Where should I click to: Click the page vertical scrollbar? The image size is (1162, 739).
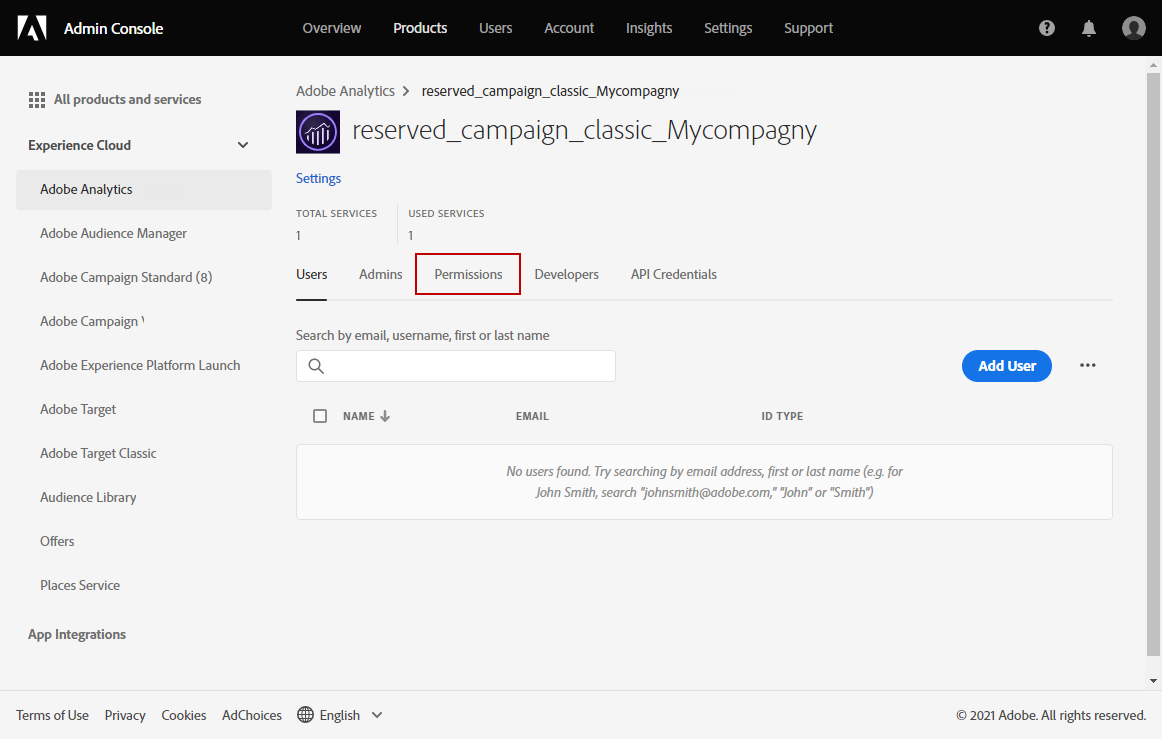(x=1152, y=363)
